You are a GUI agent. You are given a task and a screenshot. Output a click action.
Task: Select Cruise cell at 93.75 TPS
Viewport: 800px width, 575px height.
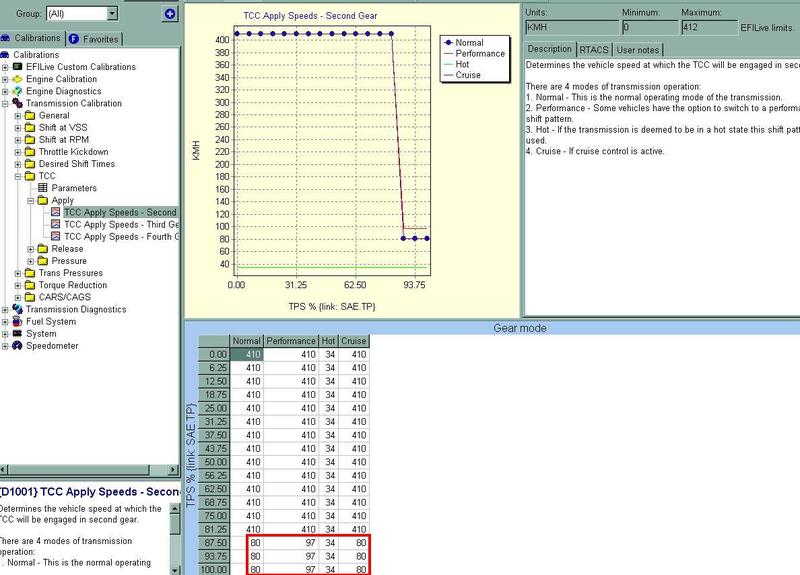(354, 556)
